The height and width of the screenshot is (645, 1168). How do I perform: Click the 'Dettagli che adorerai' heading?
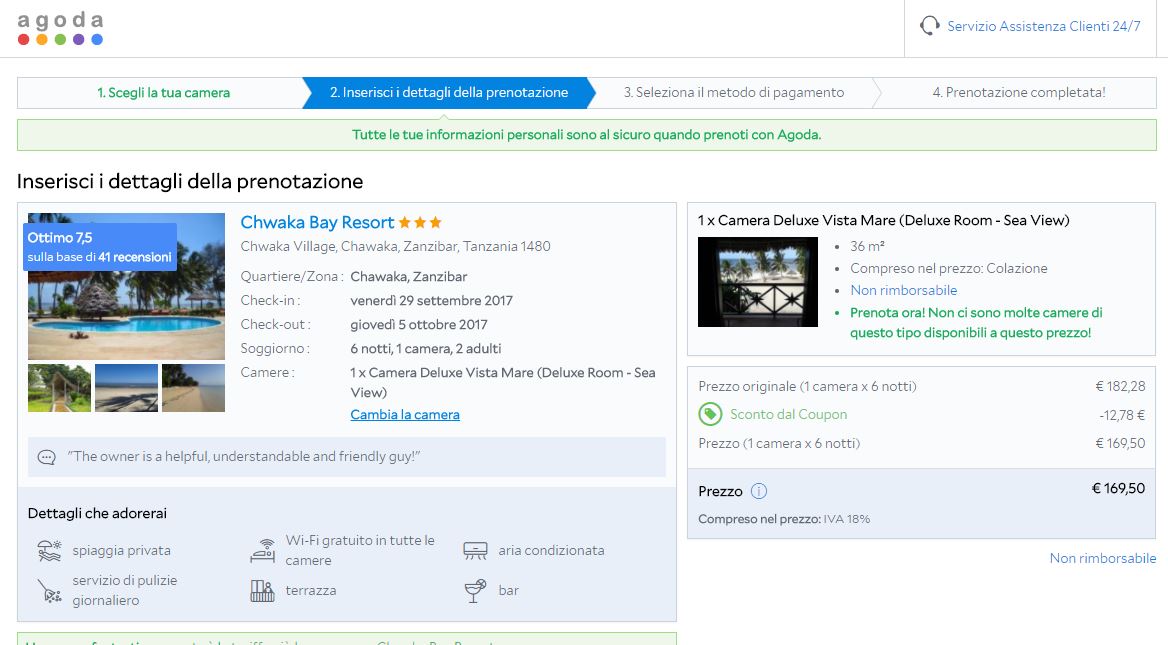coord(97,513)
